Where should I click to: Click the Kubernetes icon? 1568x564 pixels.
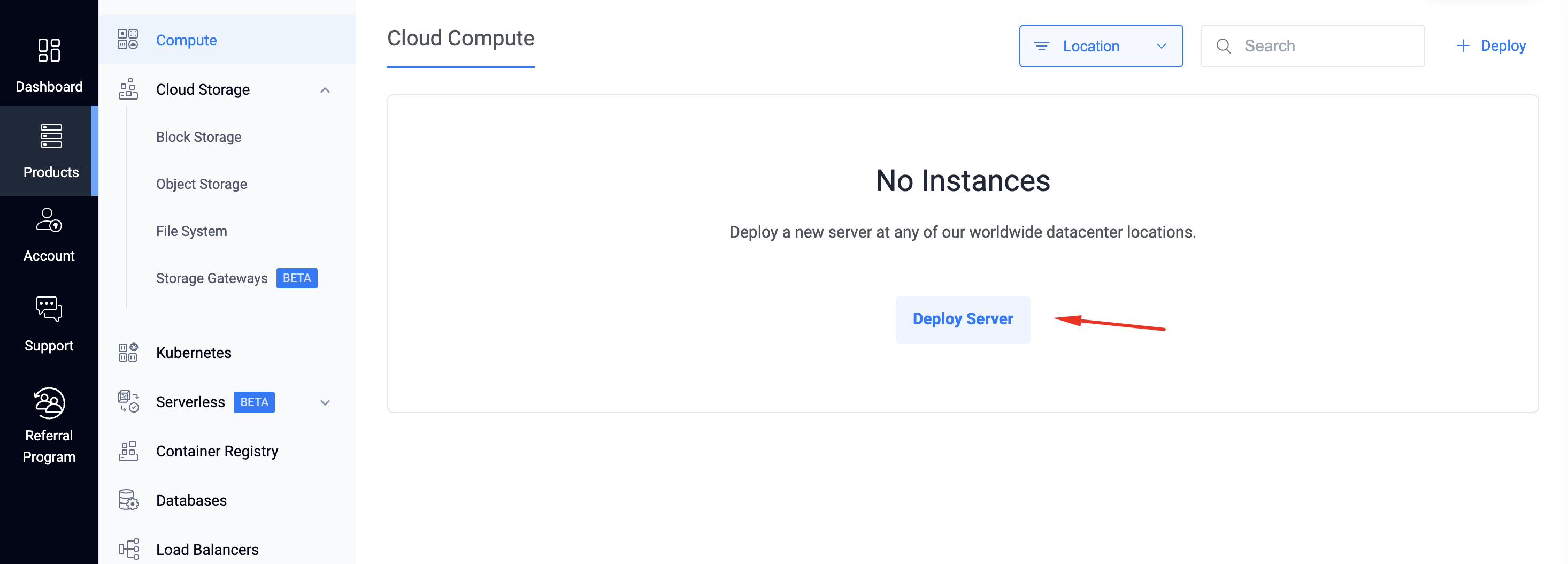pos(128,353)
